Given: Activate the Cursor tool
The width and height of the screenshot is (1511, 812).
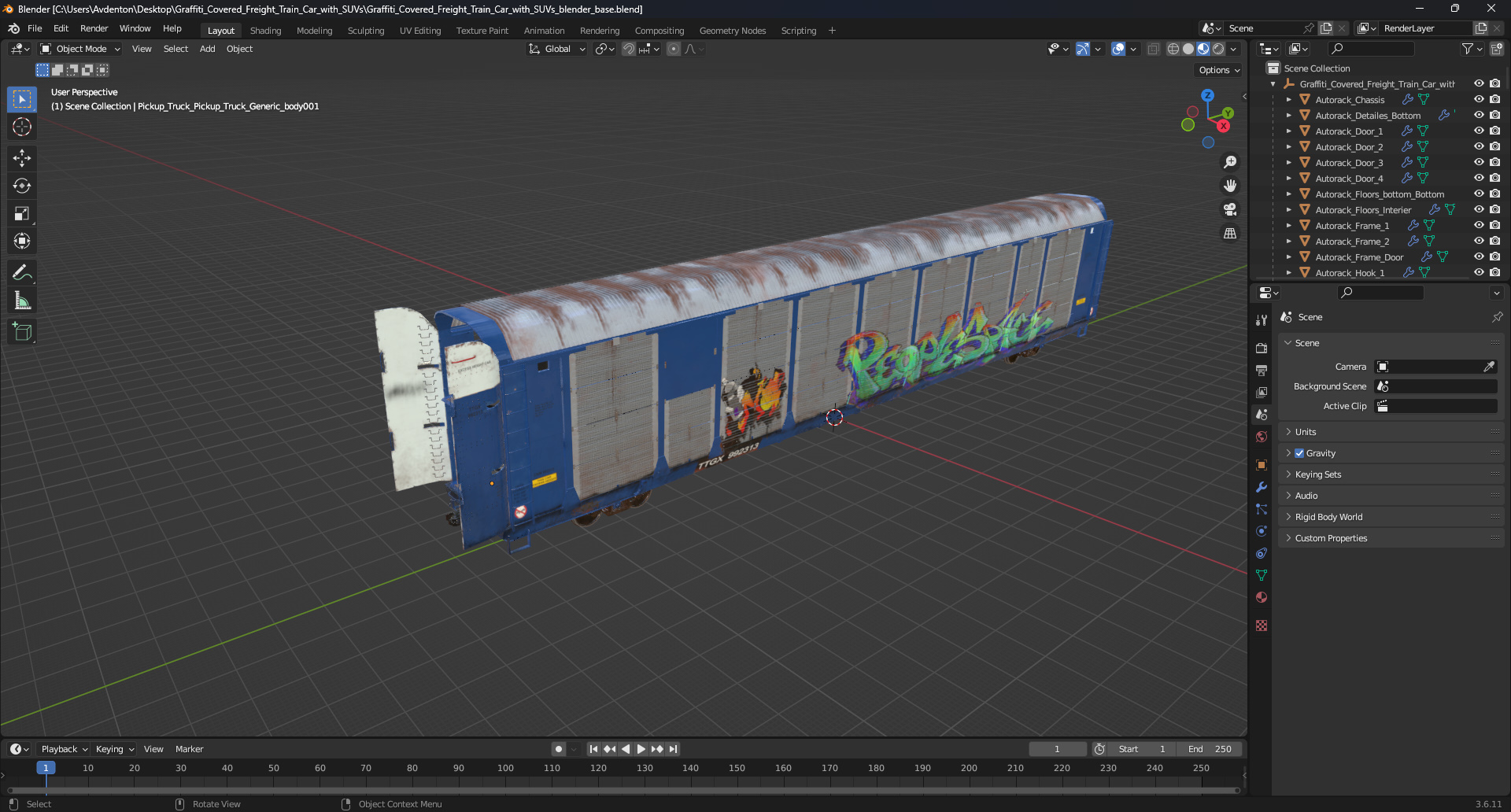Looking at the screenshot, I should [22, 127].
